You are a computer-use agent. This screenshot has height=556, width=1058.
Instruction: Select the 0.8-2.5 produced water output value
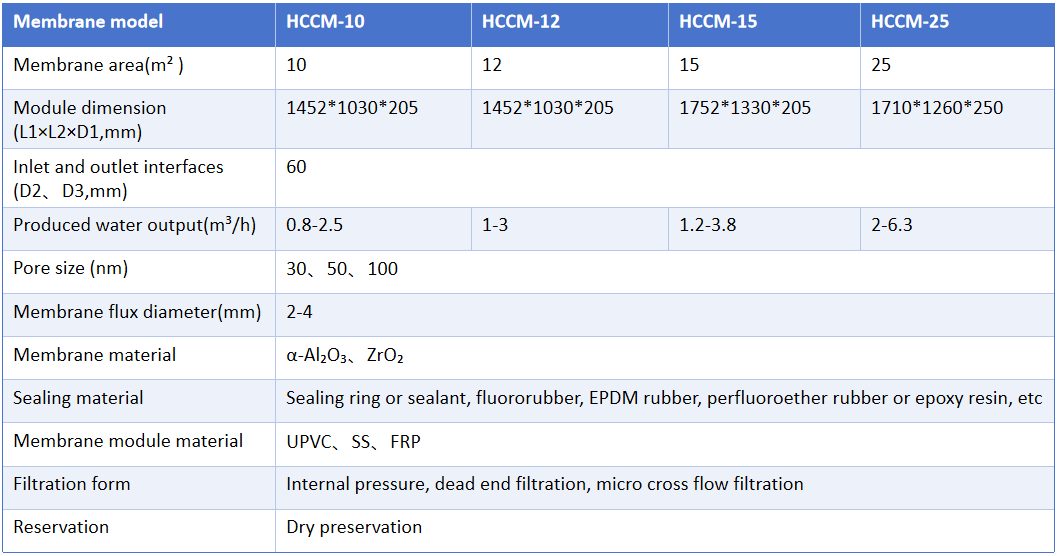(314, 226)
